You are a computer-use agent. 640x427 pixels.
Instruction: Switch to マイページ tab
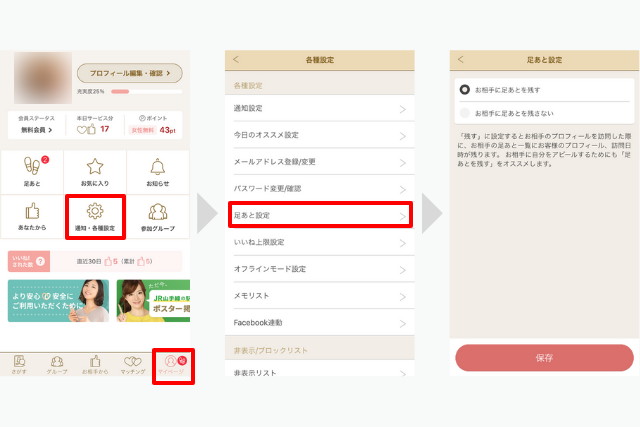[x=173, y=366]
